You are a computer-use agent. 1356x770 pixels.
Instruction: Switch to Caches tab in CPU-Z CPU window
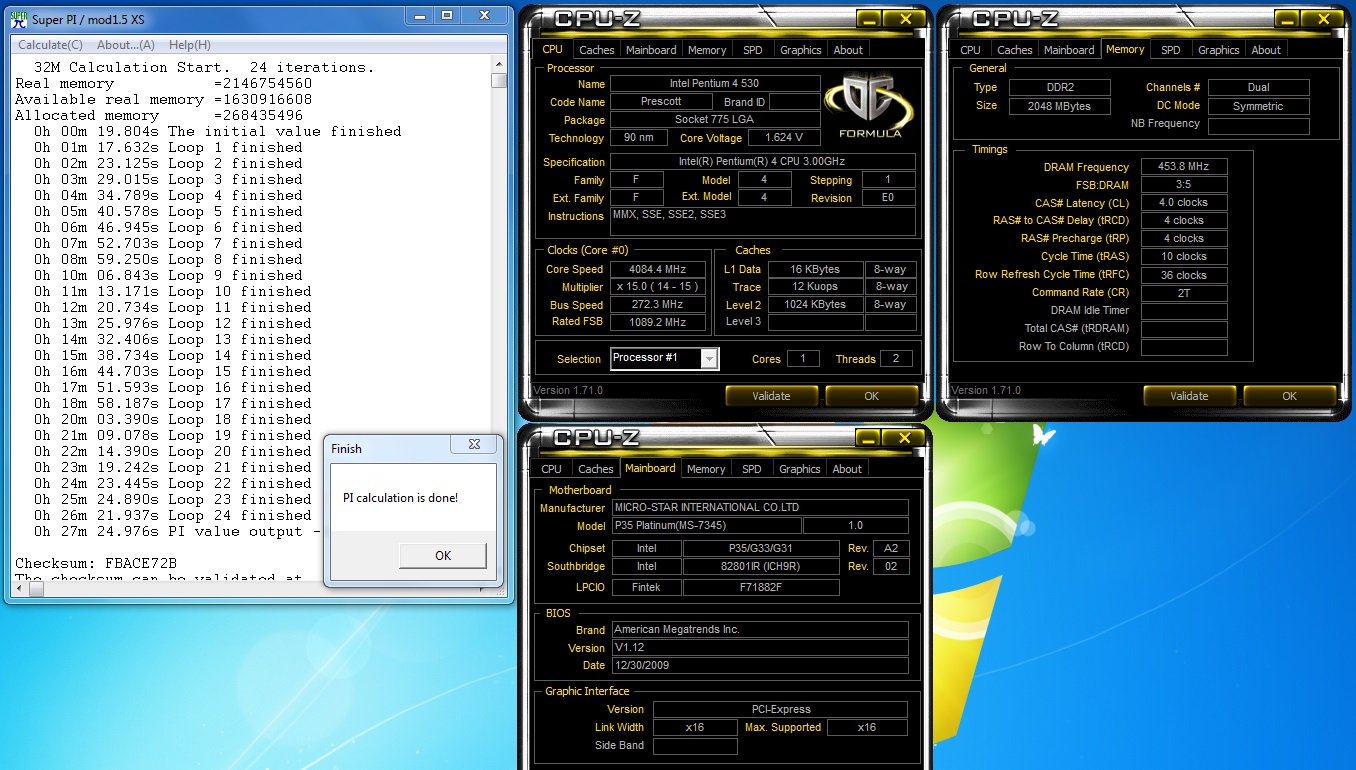[597, 50]
